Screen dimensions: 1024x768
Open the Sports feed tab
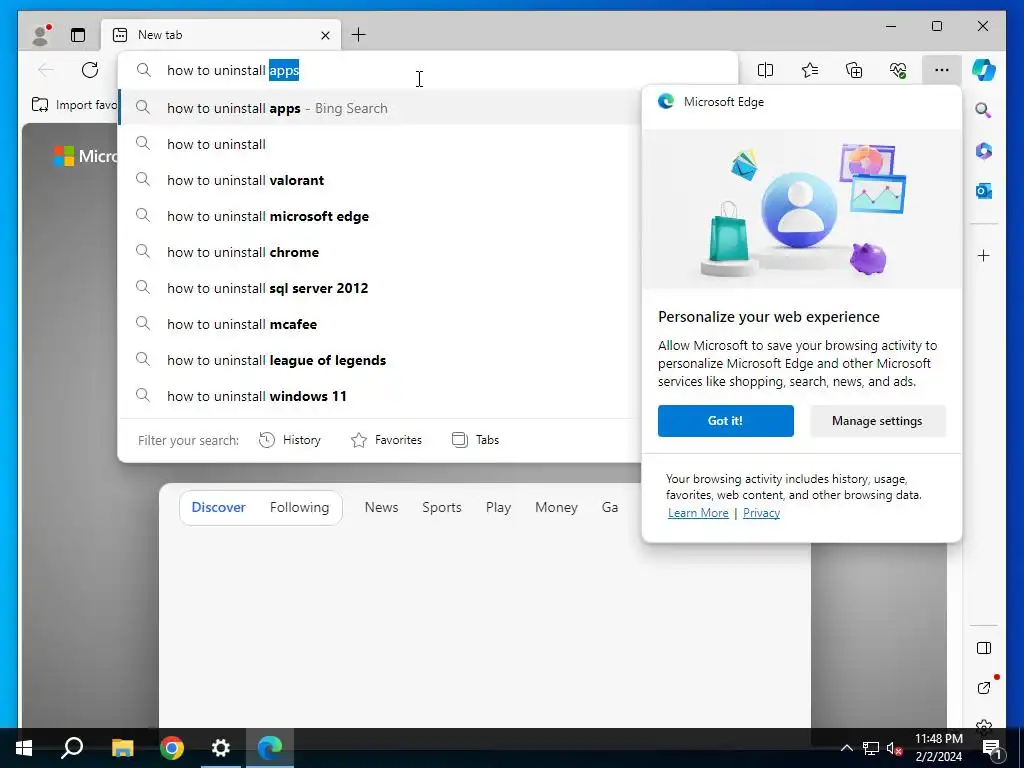pyautogui.click(x=441, y=507)
